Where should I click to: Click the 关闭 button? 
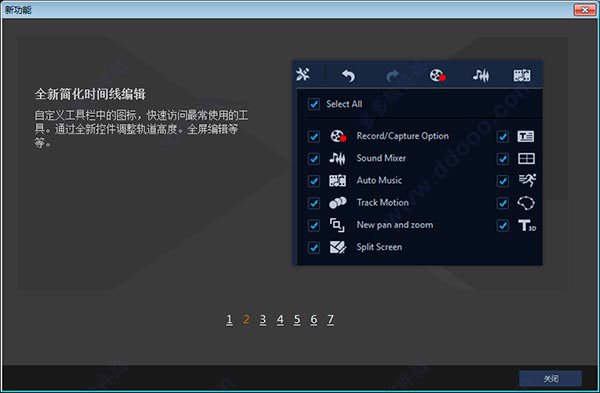pyautogui.click(x=551, y=378)
